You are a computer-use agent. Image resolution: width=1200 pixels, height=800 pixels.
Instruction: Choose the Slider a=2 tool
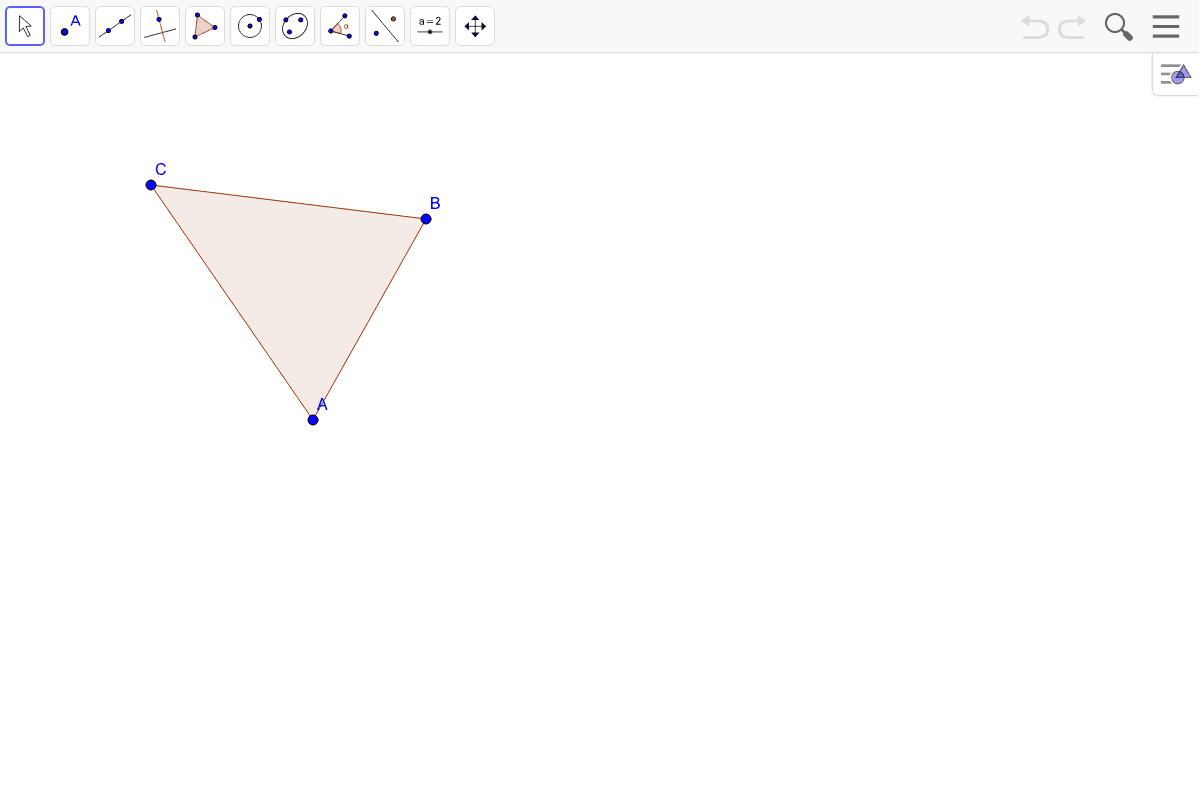(430, 26)
